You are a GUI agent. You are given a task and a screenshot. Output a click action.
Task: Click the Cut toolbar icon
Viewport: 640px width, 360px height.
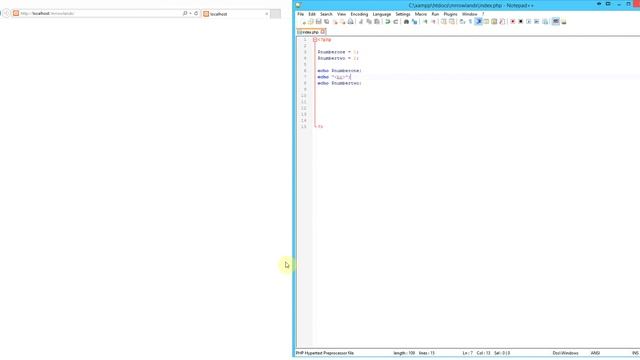click(361, 22)
